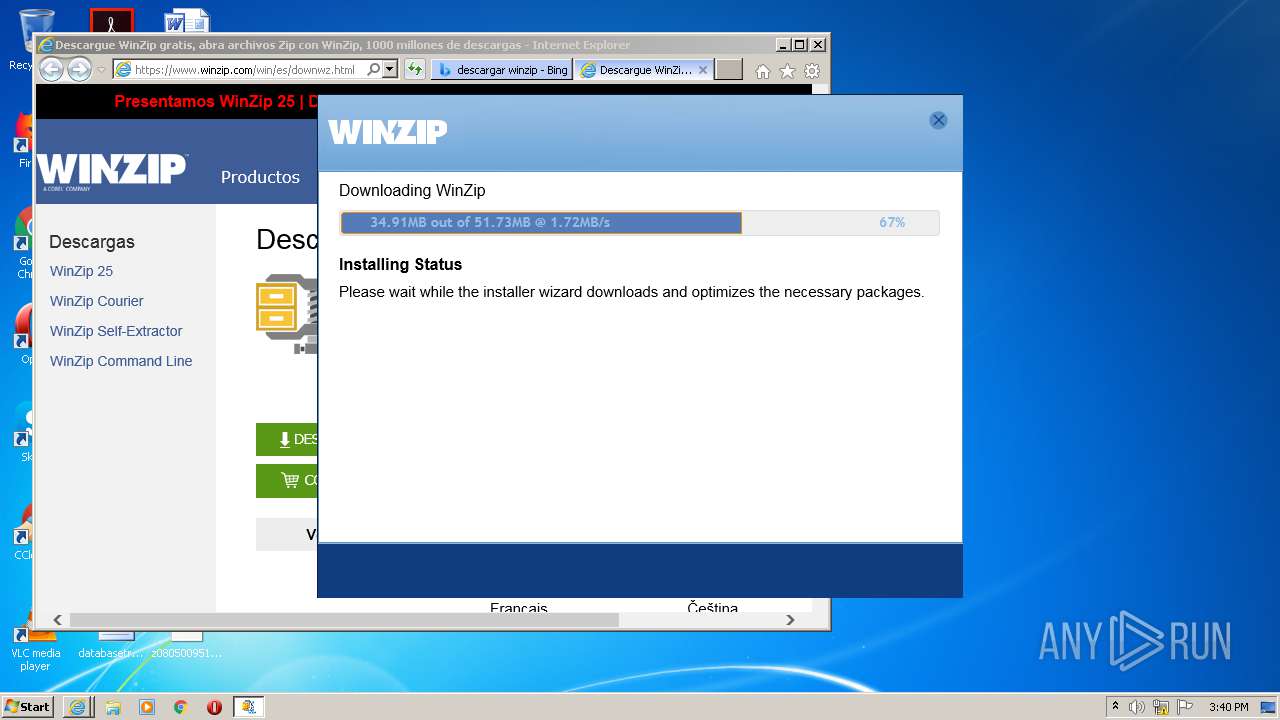Screen dimensions: 1280x720
Task: Click the right arrow of IE horizontal scrollbar
Action: (790, 620)
